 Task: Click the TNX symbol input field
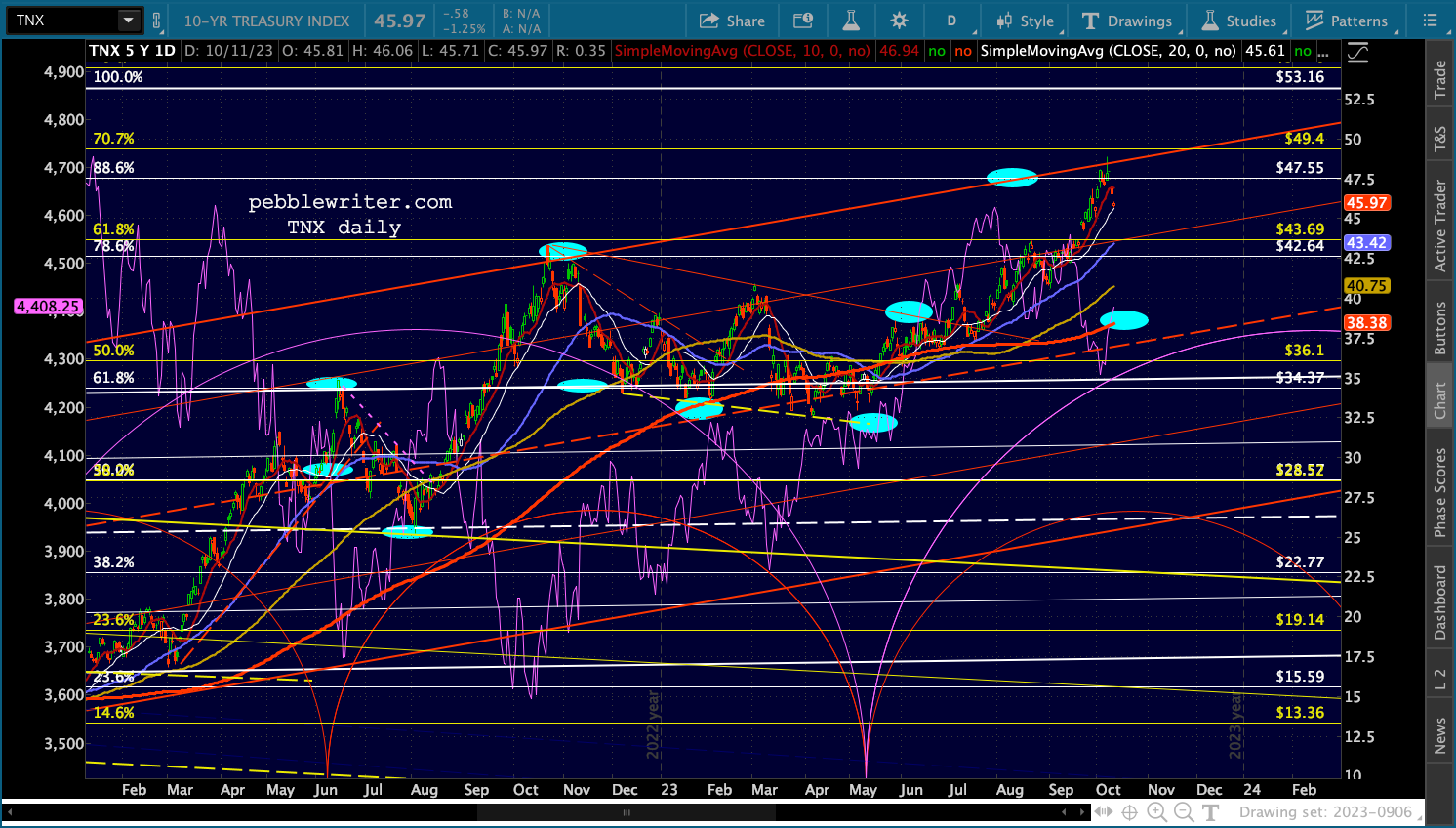(x=63, y=21)
